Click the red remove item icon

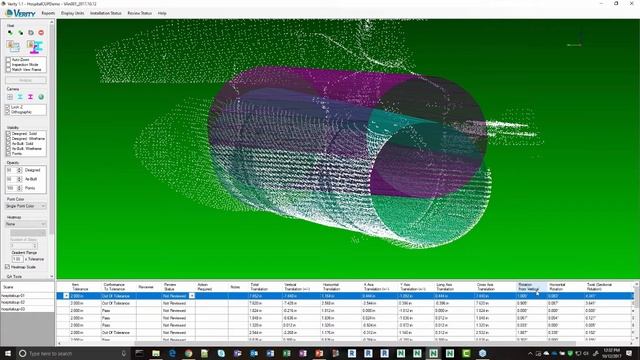[41, 32]
